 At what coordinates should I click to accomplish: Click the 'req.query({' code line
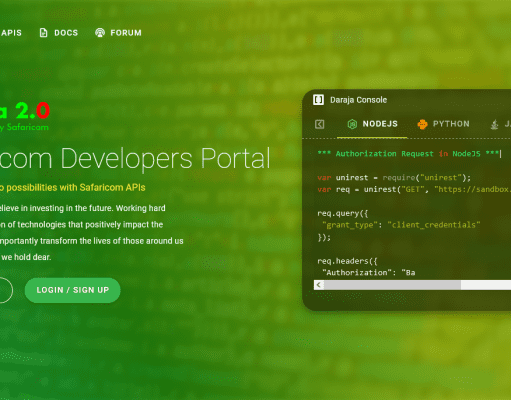[343, 213]
